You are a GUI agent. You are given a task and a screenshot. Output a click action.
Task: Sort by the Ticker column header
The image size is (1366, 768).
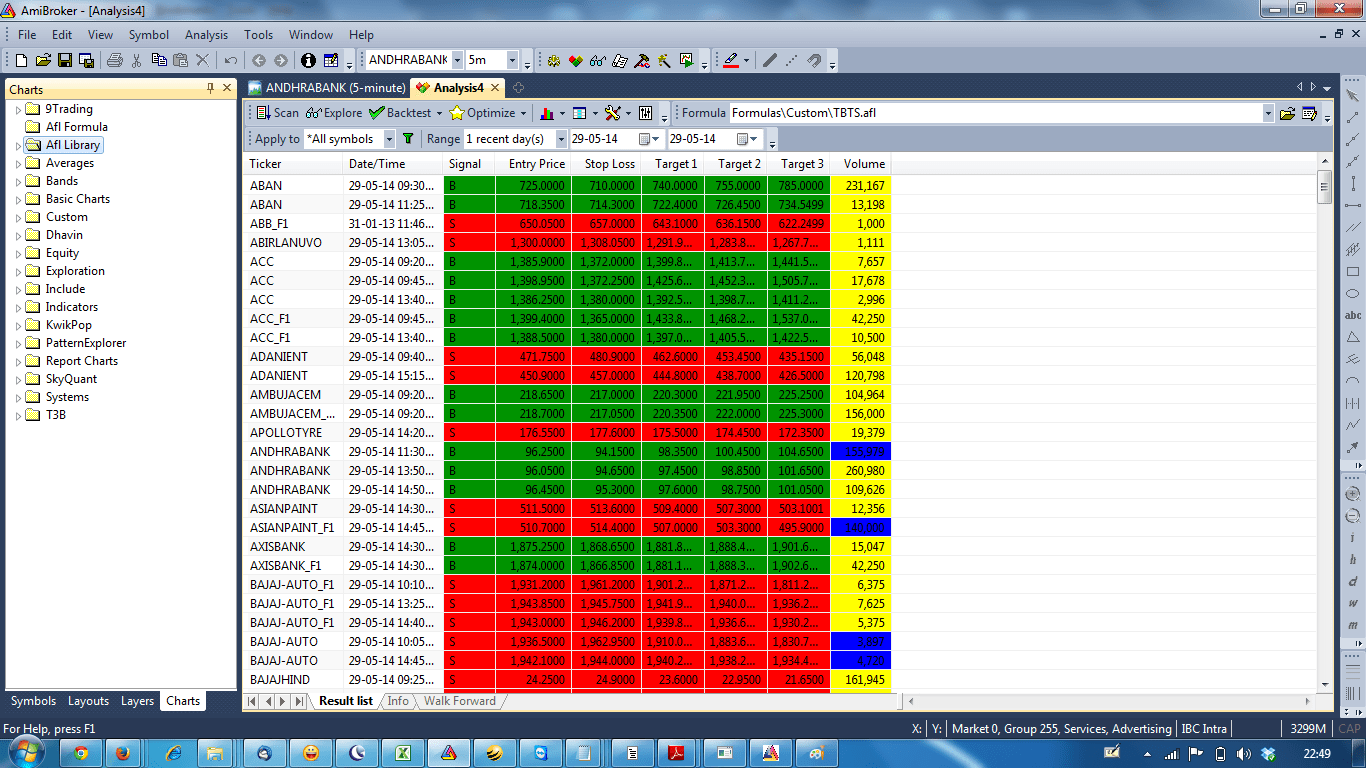coord(294,164)
